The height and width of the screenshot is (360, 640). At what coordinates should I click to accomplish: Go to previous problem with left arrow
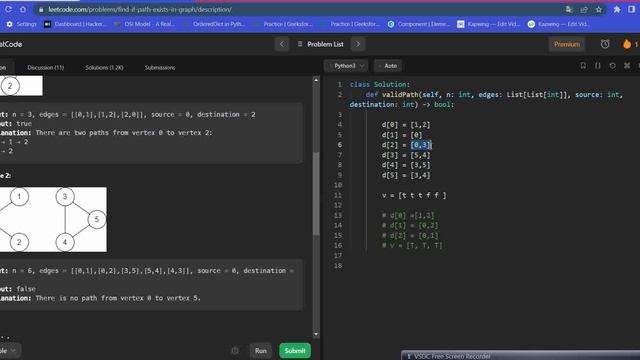282,44
